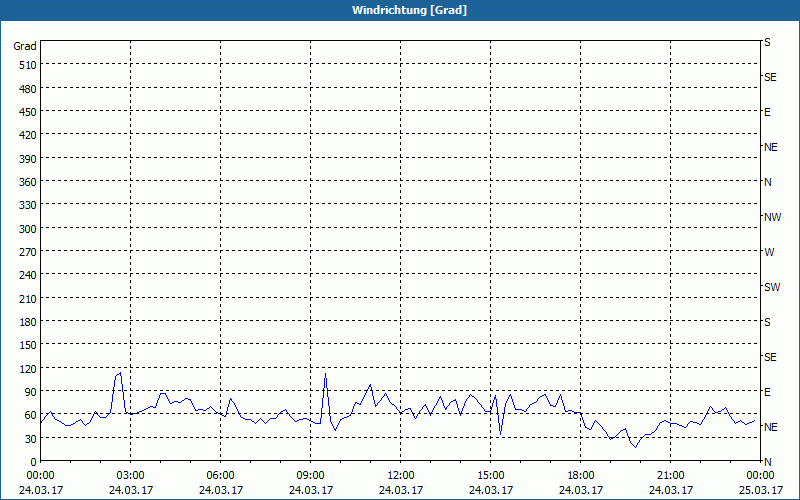Click the wind direction spike before 03:00
This screenshot has height=500, width=800.
click(x=119, y=373)
